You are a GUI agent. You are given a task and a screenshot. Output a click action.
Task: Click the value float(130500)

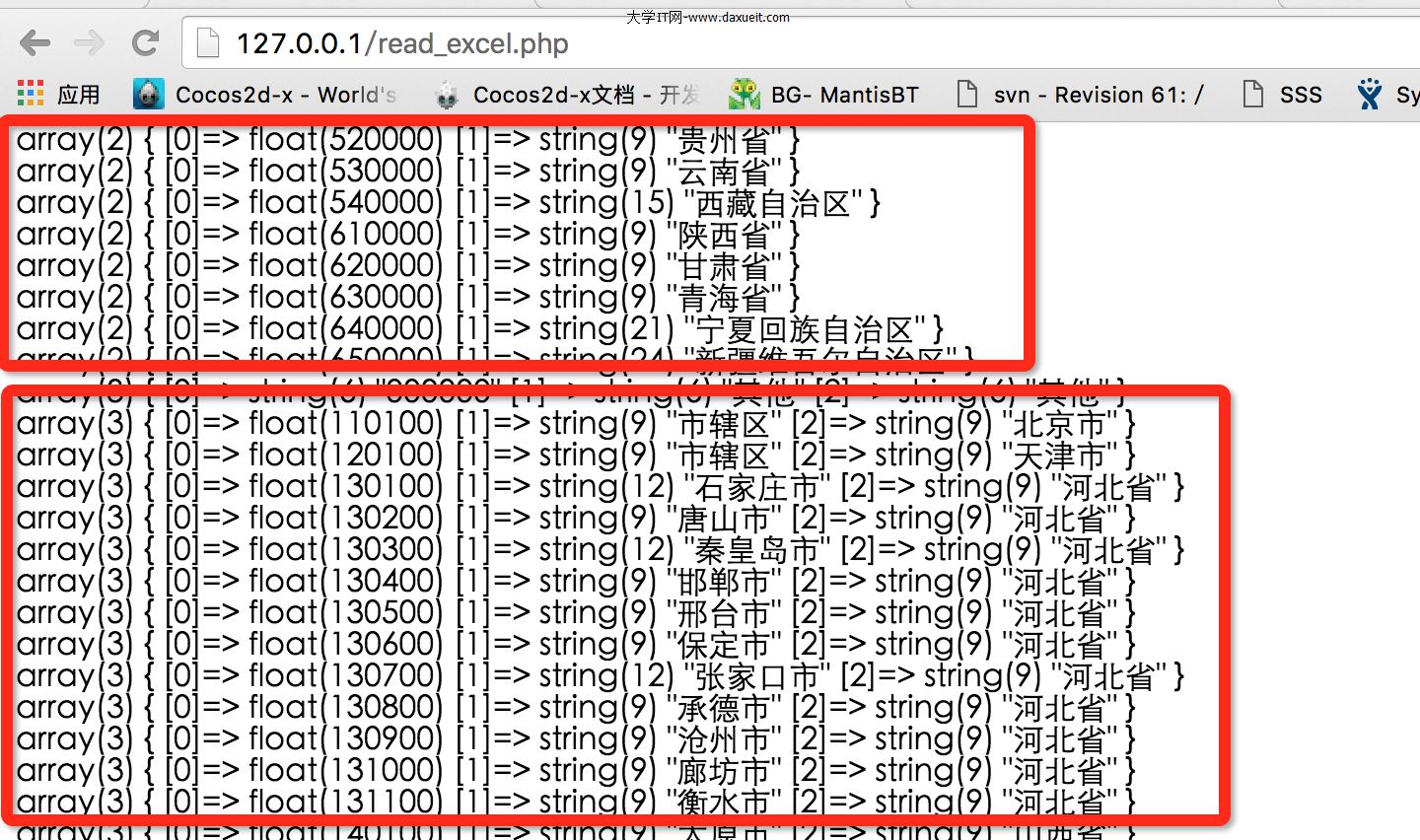345,612
